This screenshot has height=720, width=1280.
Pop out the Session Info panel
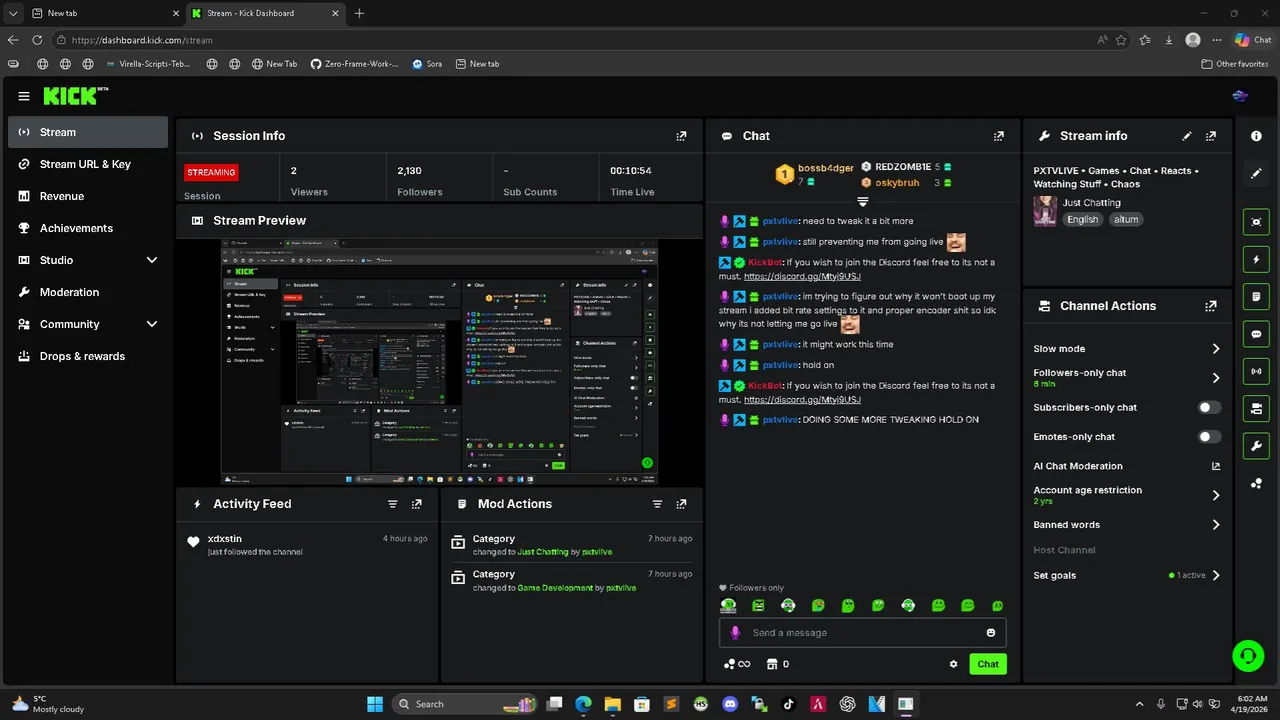(681, 136)
